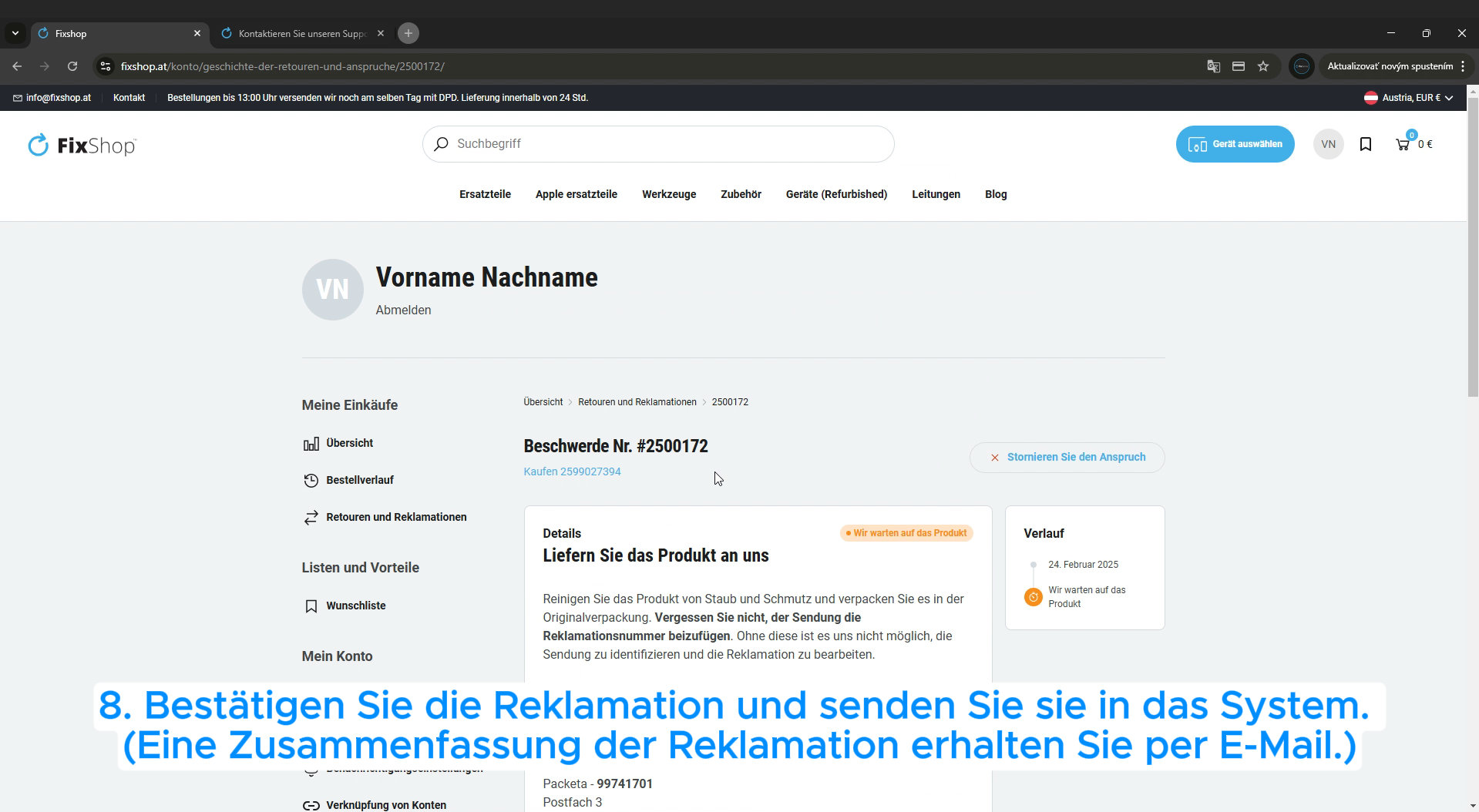Image resolution: width=1479 pixels, height=812 pixels.
Task: Click the site information icon beside URL
Action: click(x=106, y=66)
